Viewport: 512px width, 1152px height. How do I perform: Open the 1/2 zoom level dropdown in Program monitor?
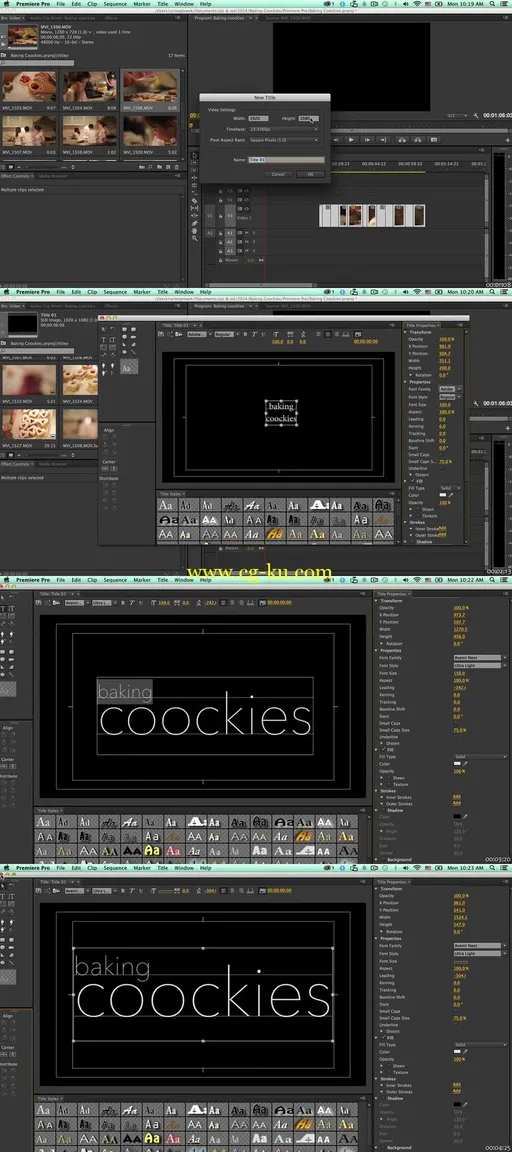click(x=457, y=115)
